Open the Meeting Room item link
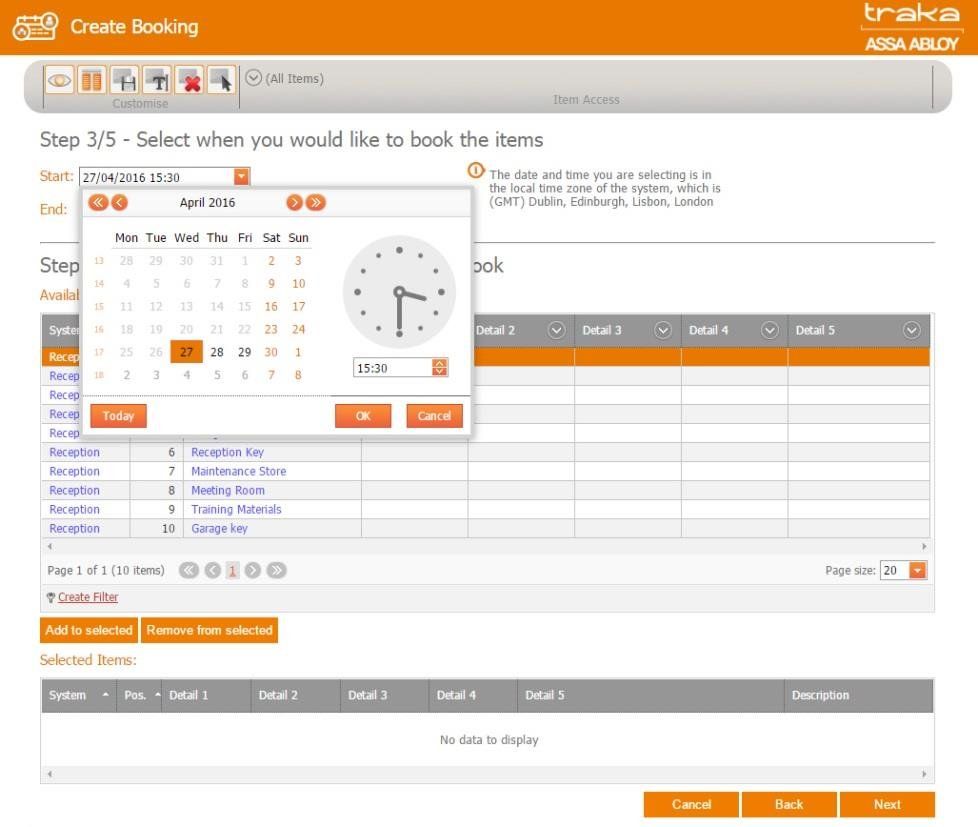Viewport: 978px width, 827px height. tap(228, 490)
